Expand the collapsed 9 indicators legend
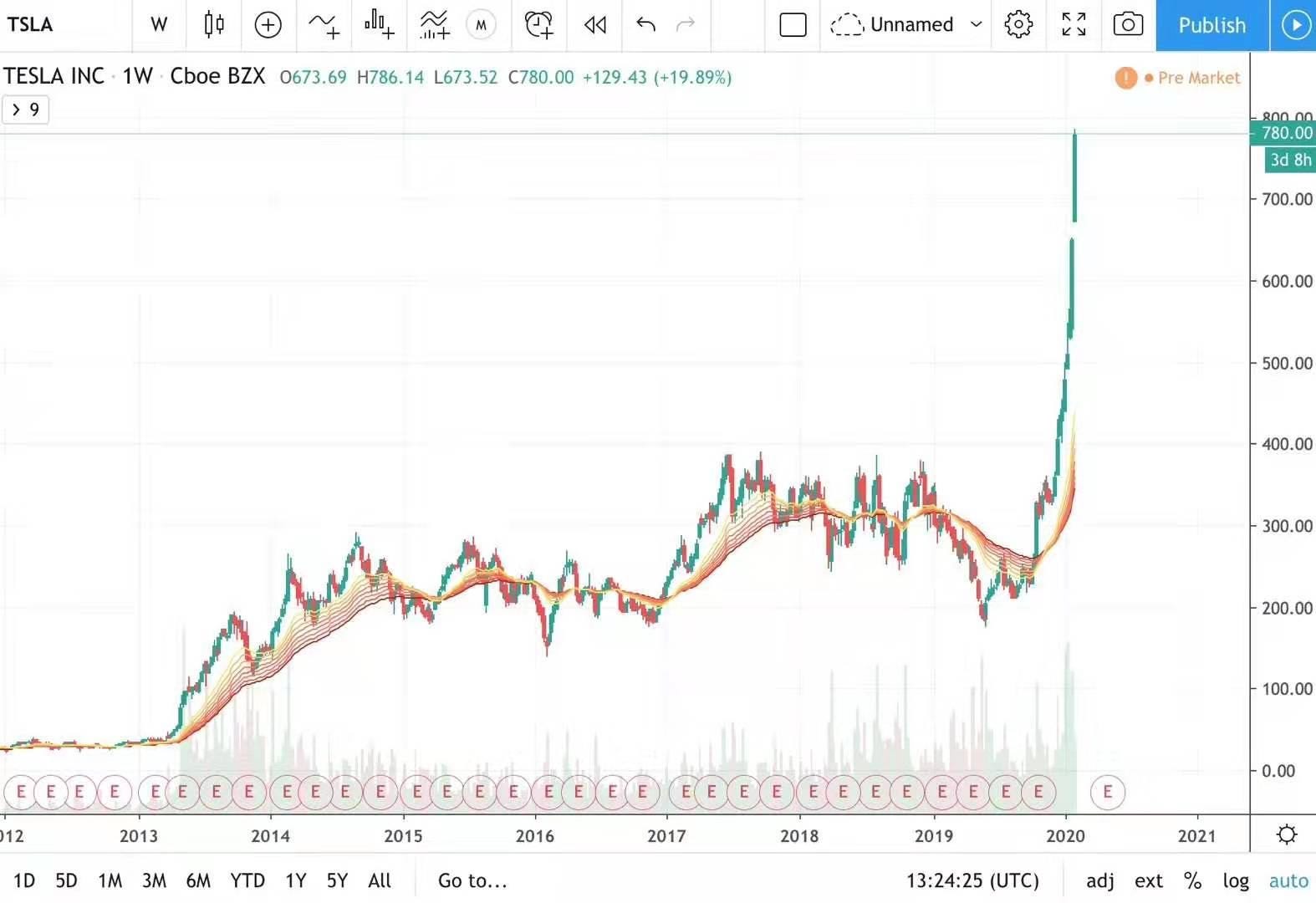Screen dimensions: 1316x903 [25, 110]
